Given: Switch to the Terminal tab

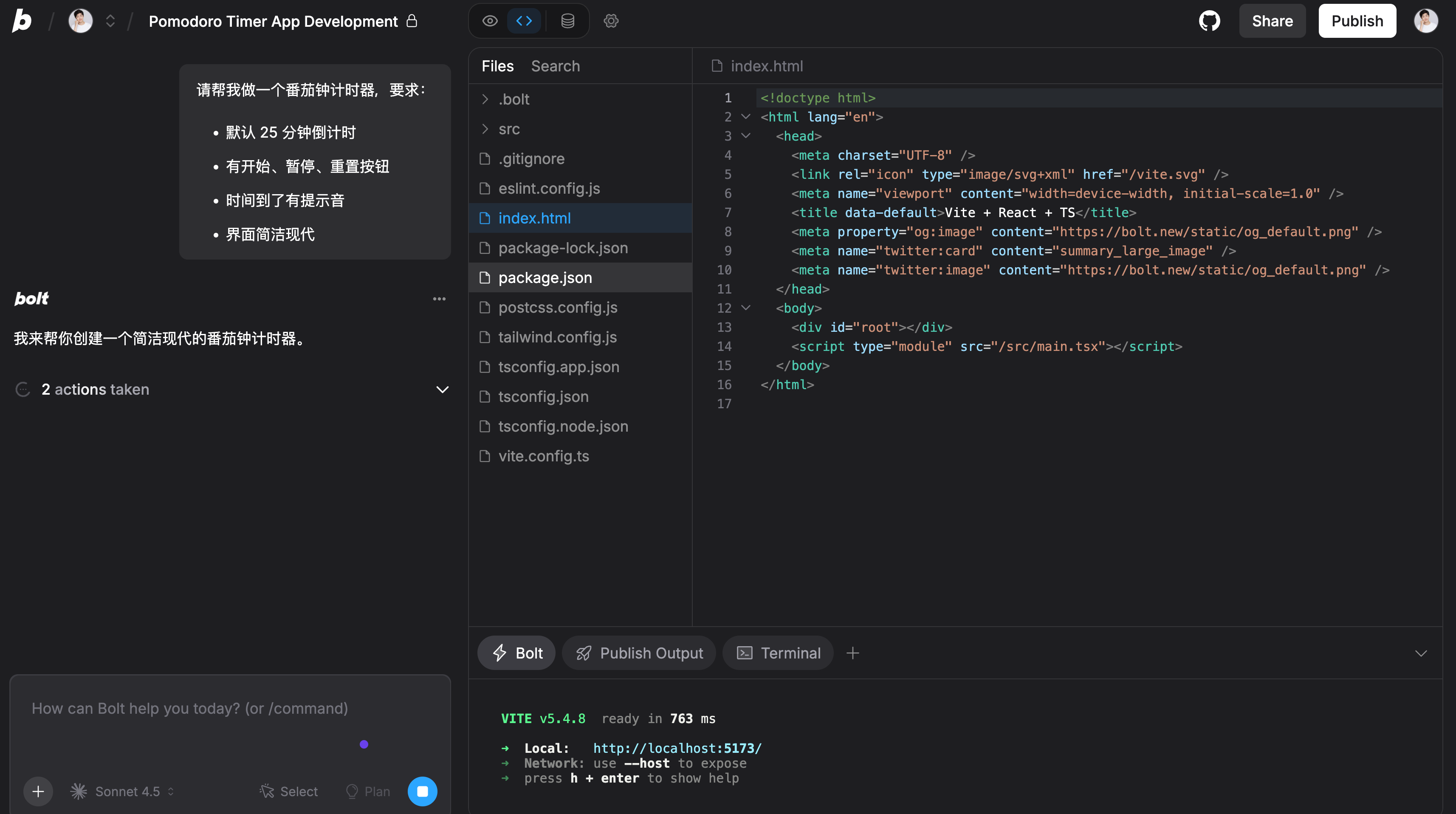Looking at the screenshot, I should [x=778, y=653].
